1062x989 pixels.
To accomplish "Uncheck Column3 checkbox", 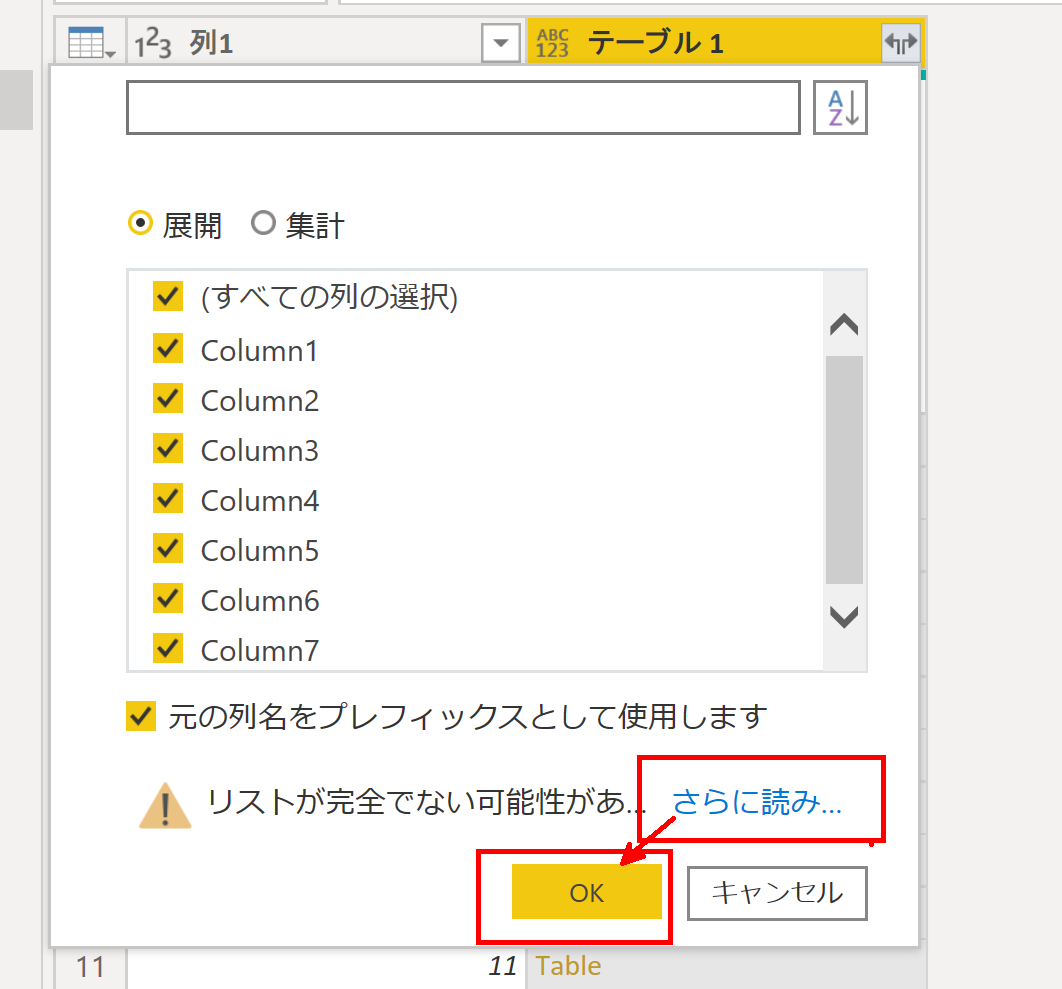I will coord(167,448).
